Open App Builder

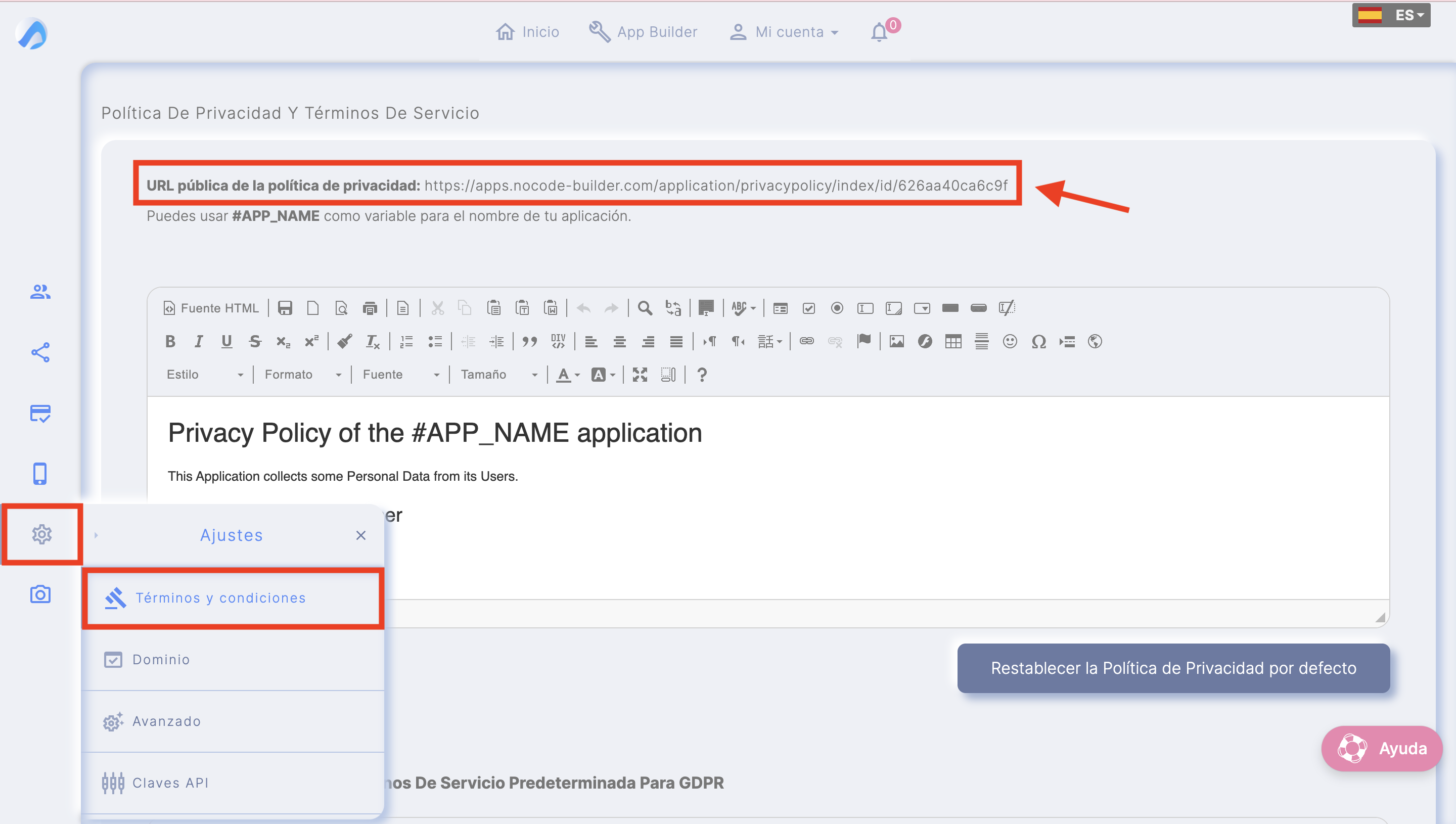tap(644, 32)
